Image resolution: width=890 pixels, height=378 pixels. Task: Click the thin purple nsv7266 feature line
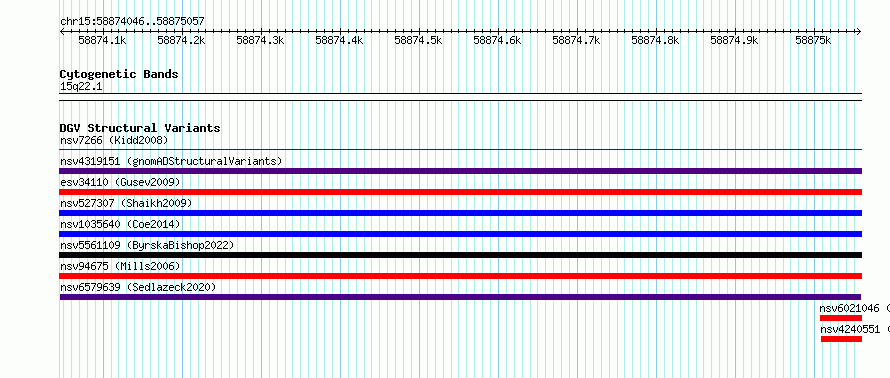click(x=461, y=150)
